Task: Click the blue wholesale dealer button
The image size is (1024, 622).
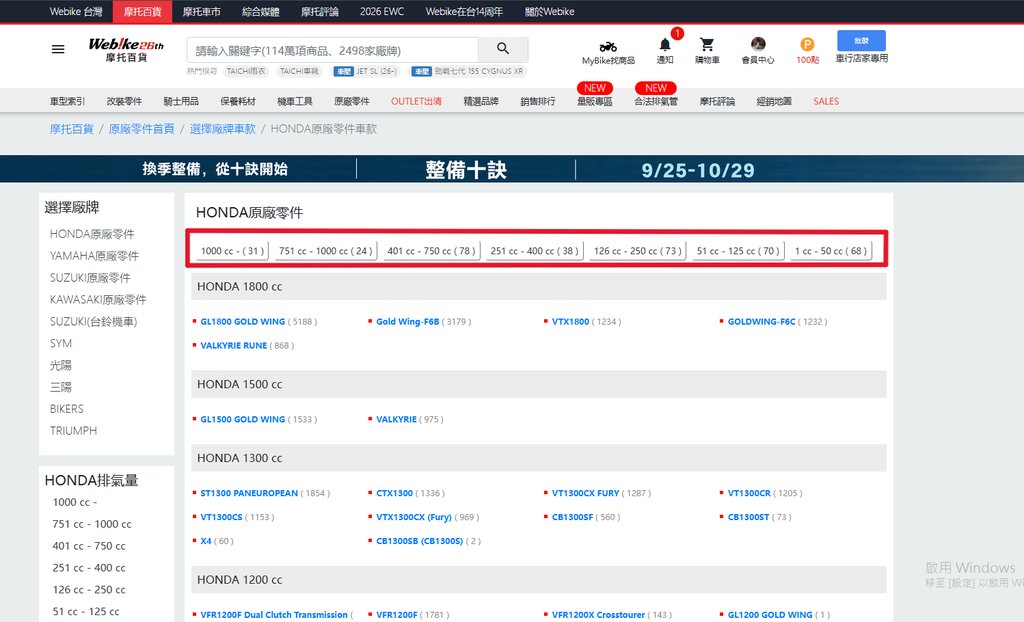Action: pos(861,41)
